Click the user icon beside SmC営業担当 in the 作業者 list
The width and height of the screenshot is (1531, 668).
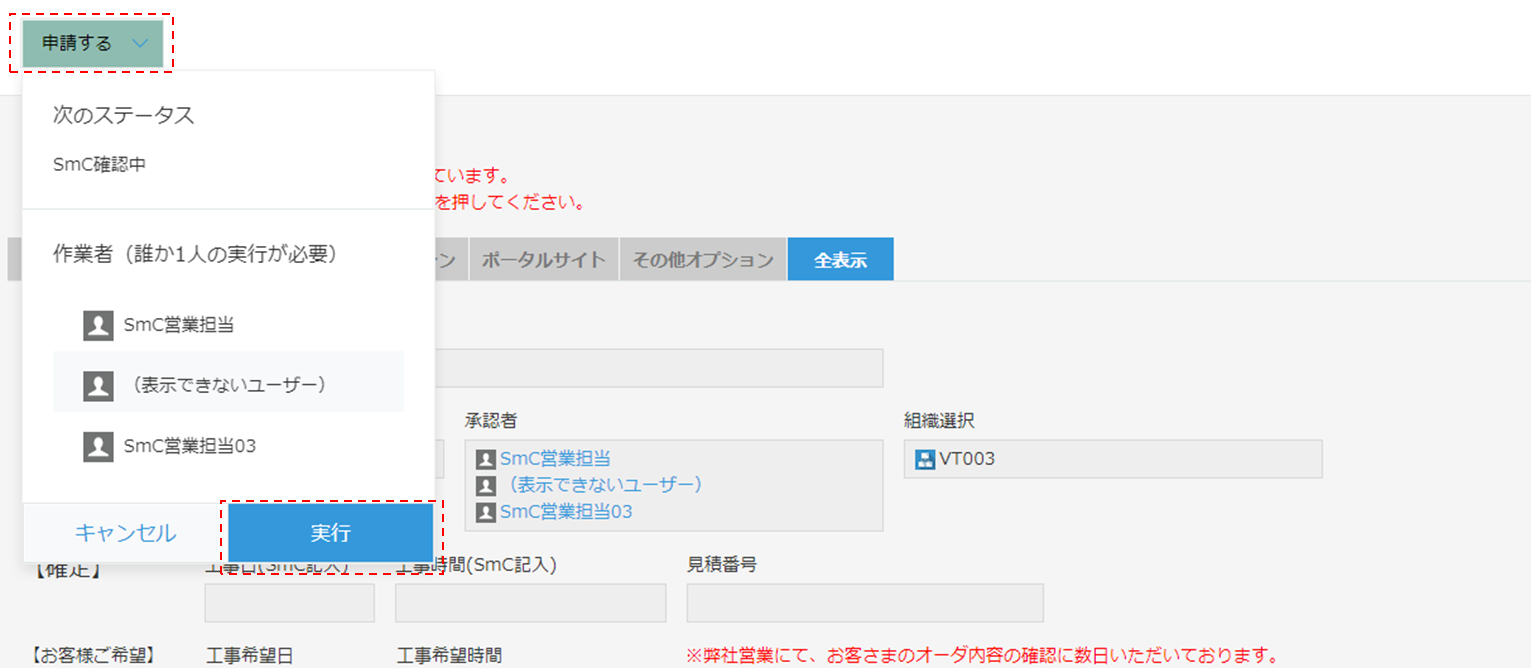[98, 325]
